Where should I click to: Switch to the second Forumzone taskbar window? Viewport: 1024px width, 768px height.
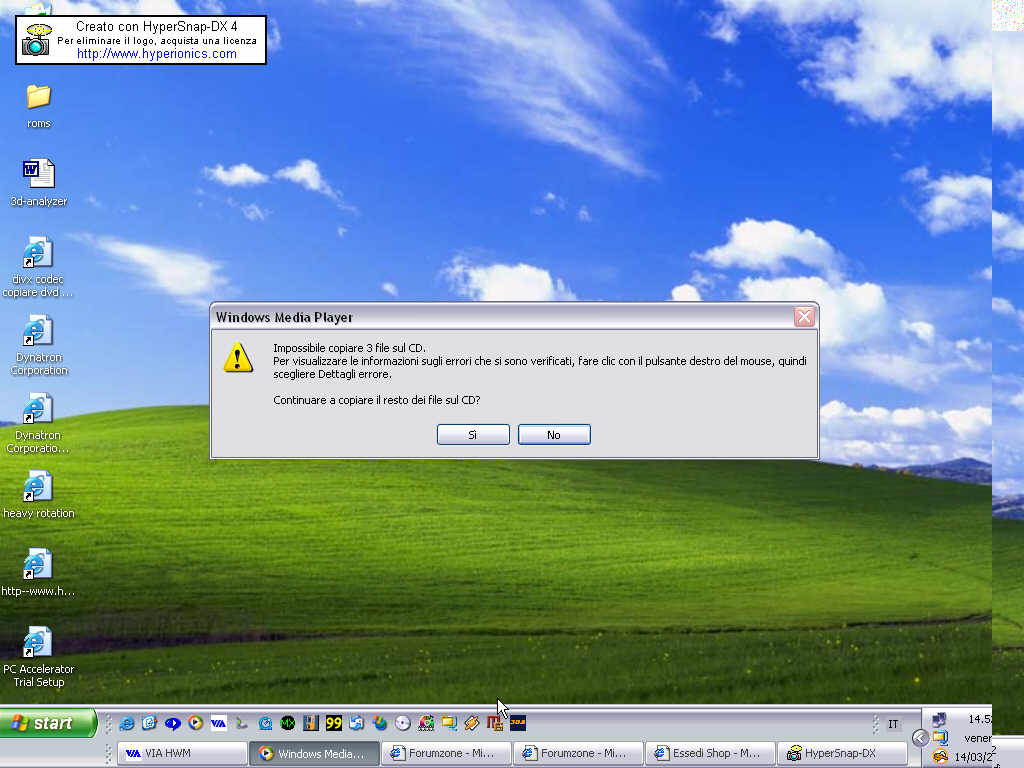(x=578, y=754)
